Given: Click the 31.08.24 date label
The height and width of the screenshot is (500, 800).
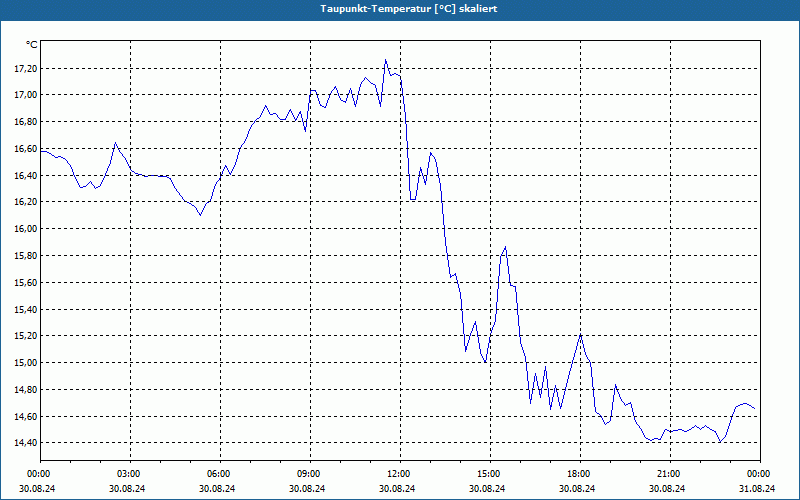Looking at the screenshot, I should click(757, 488).
